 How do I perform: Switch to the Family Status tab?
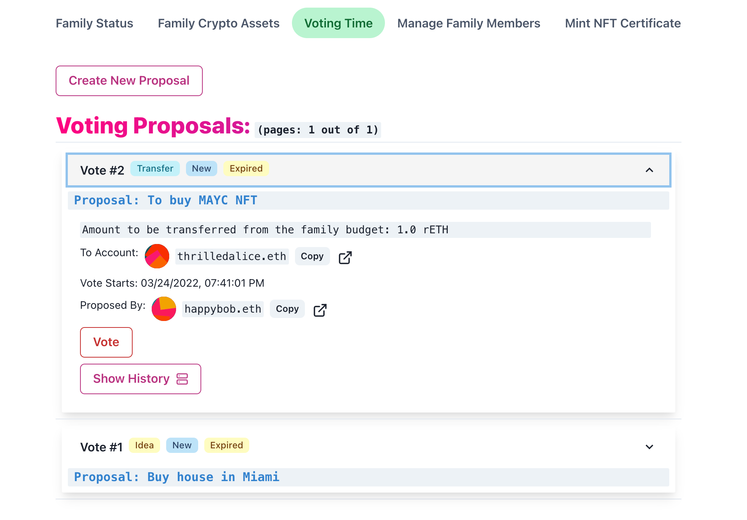(x=94, y=23)
